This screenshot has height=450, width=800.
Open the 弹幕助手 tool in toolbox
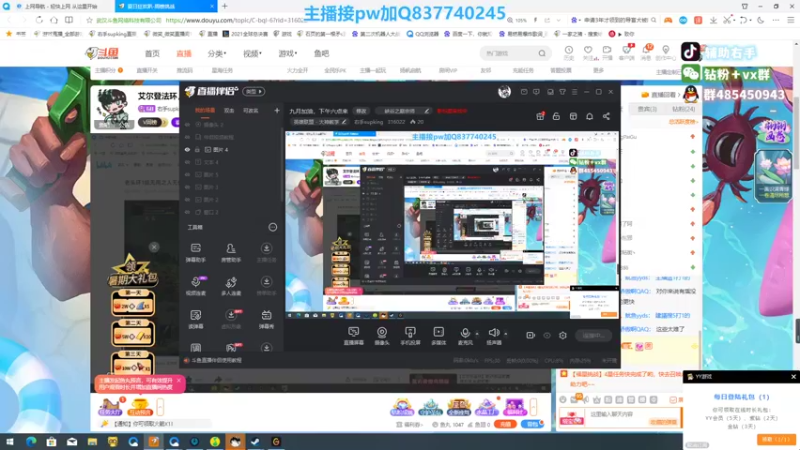[195, 252]
